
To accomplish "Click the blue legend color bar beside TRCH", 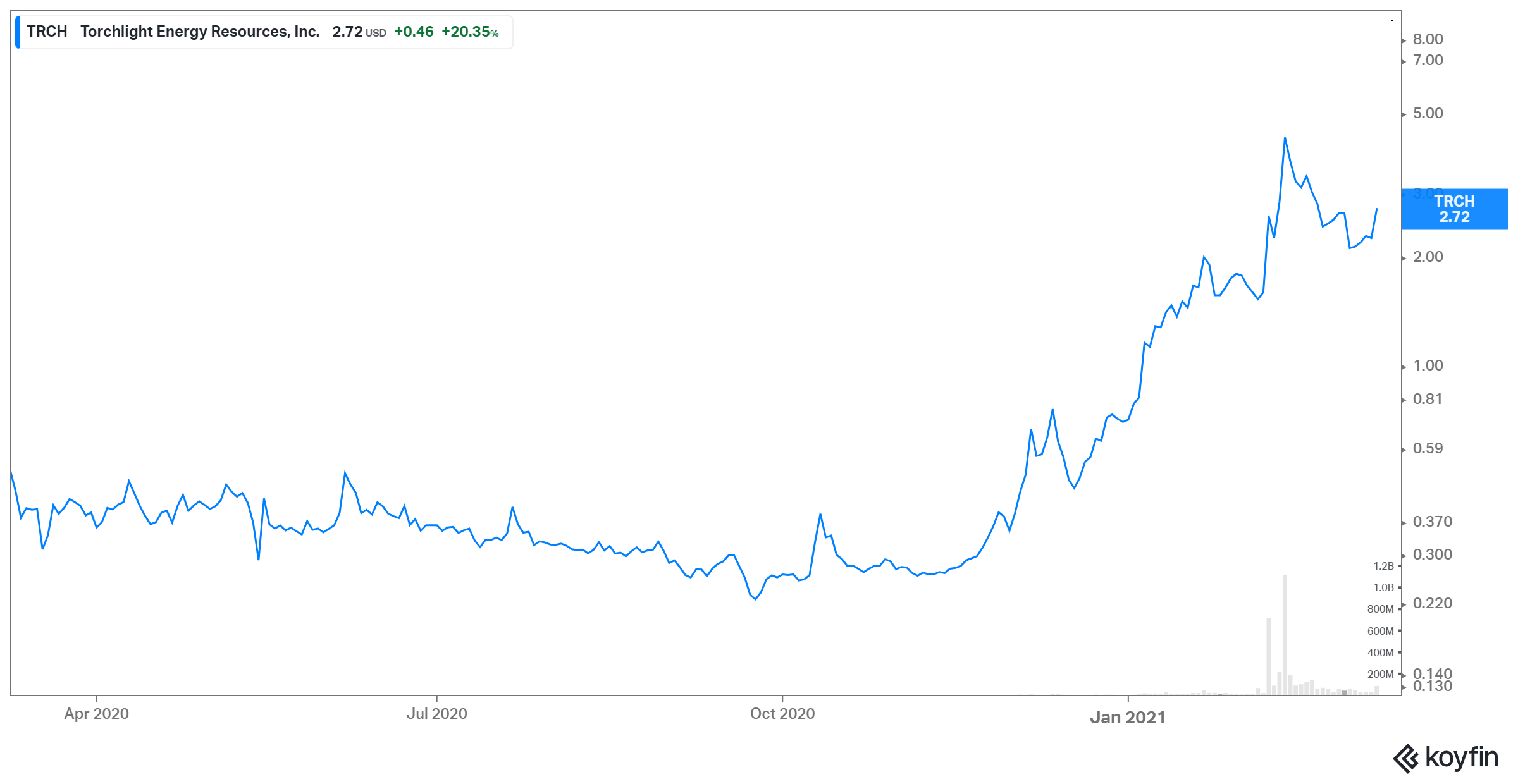I will pos(18,32).
